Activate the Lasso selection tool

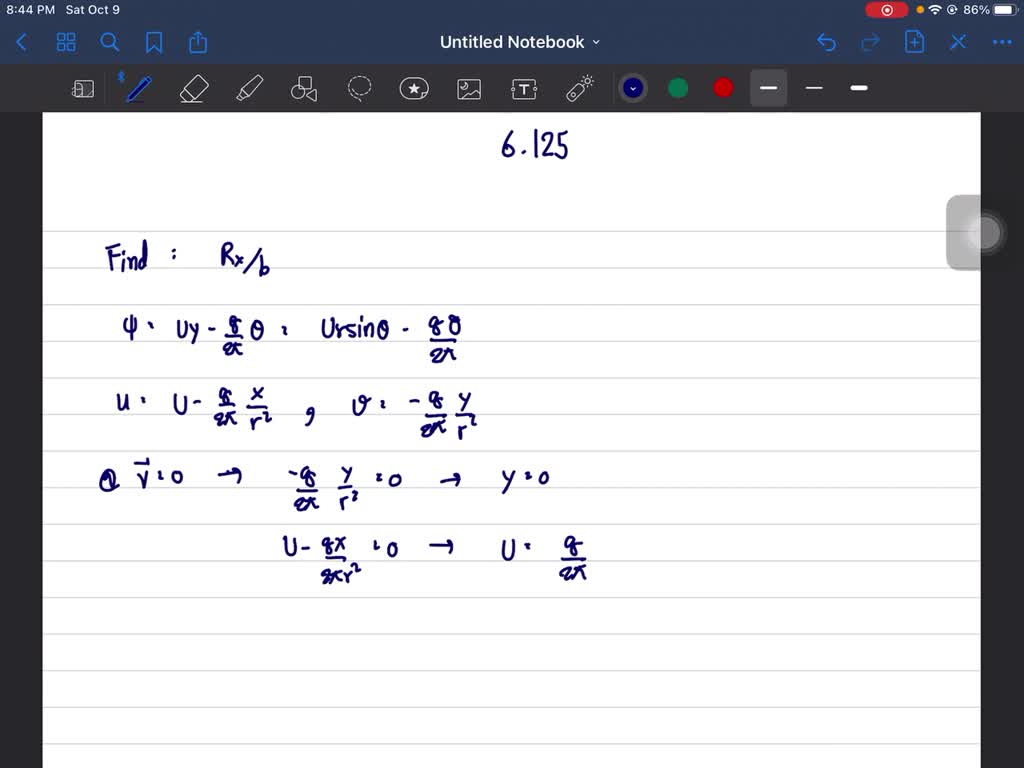coord(359,88)
